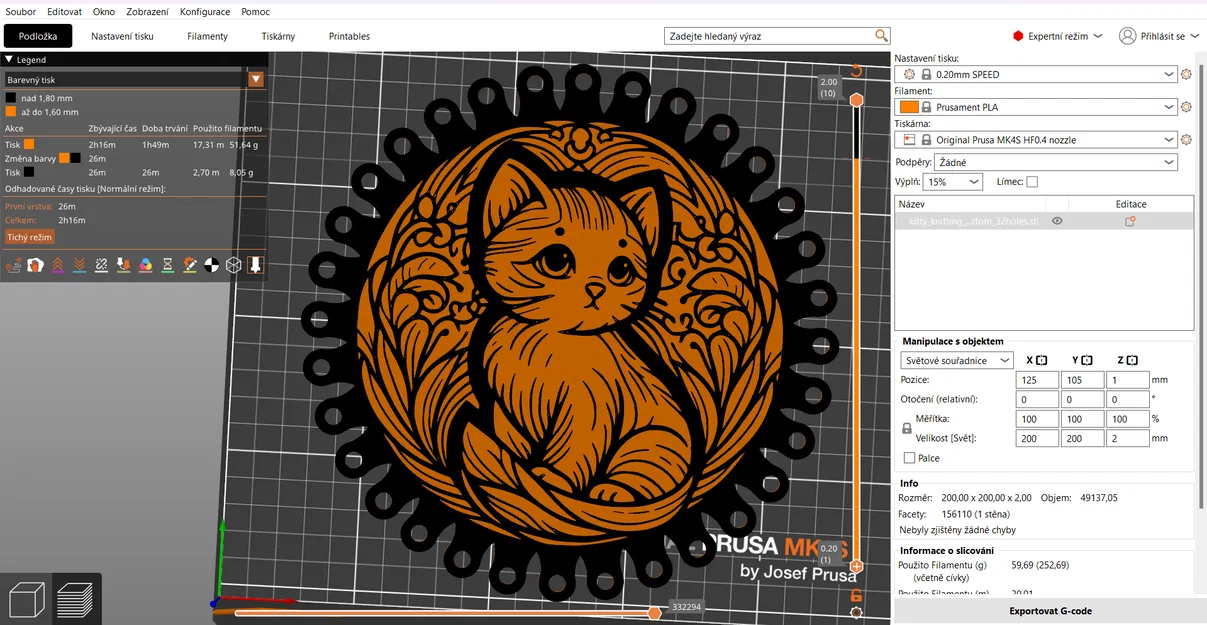This screenshot has width=1207, height=625.
Task: Toggle travel moves visibility in legend toolbar
Action: coord(14,265)
